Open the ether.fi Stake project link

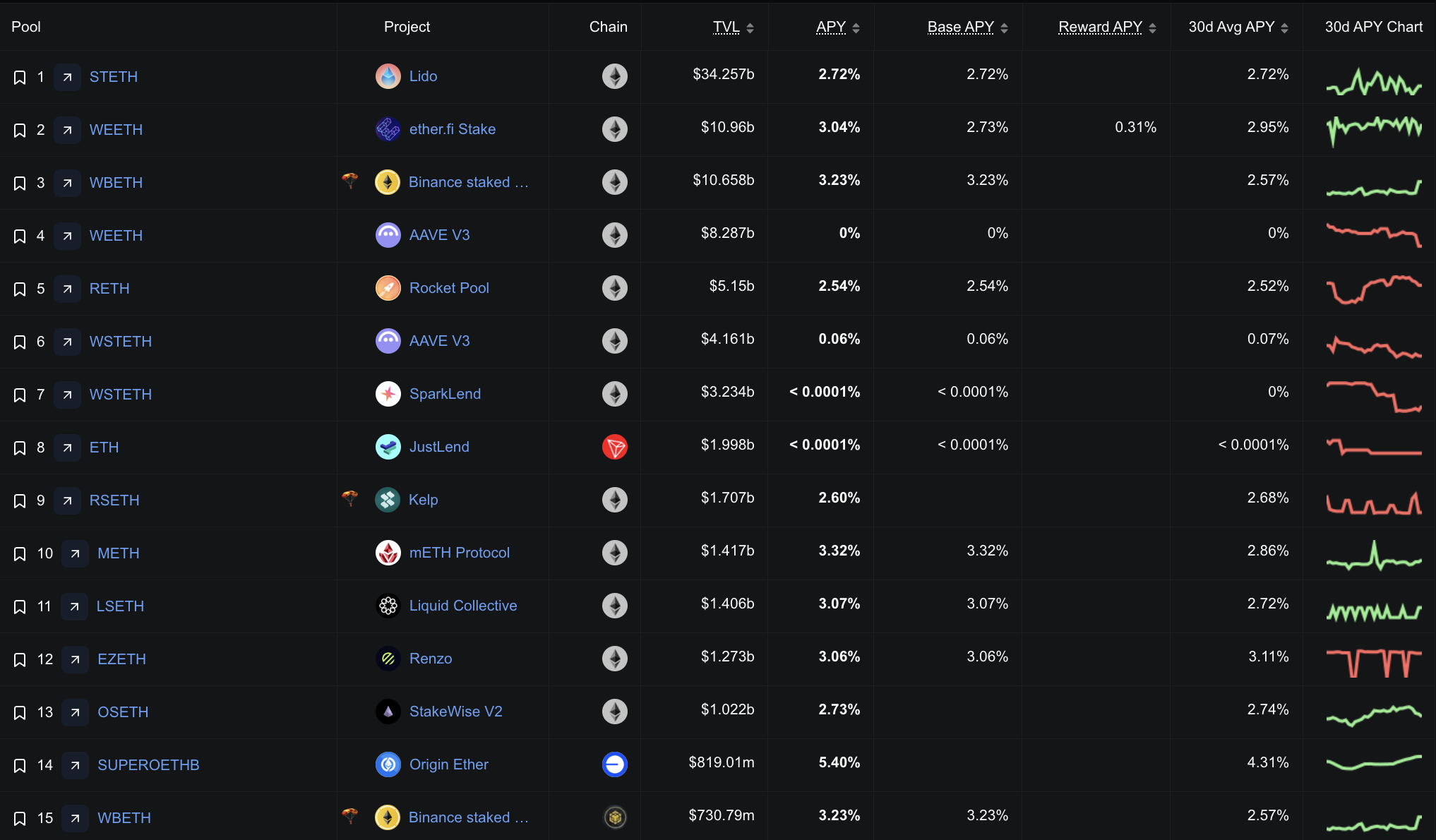coord(452,129)
